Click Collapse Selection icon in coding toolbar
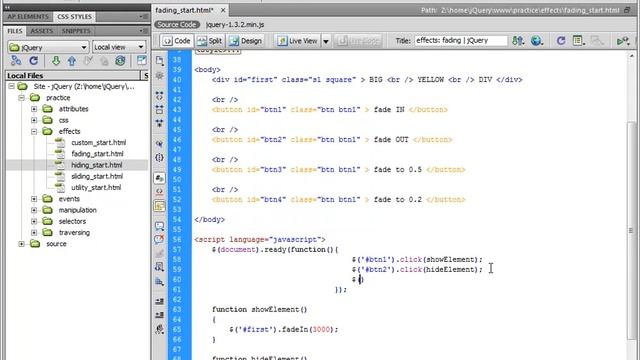640x360 pixels. click(x=160, y=109)
